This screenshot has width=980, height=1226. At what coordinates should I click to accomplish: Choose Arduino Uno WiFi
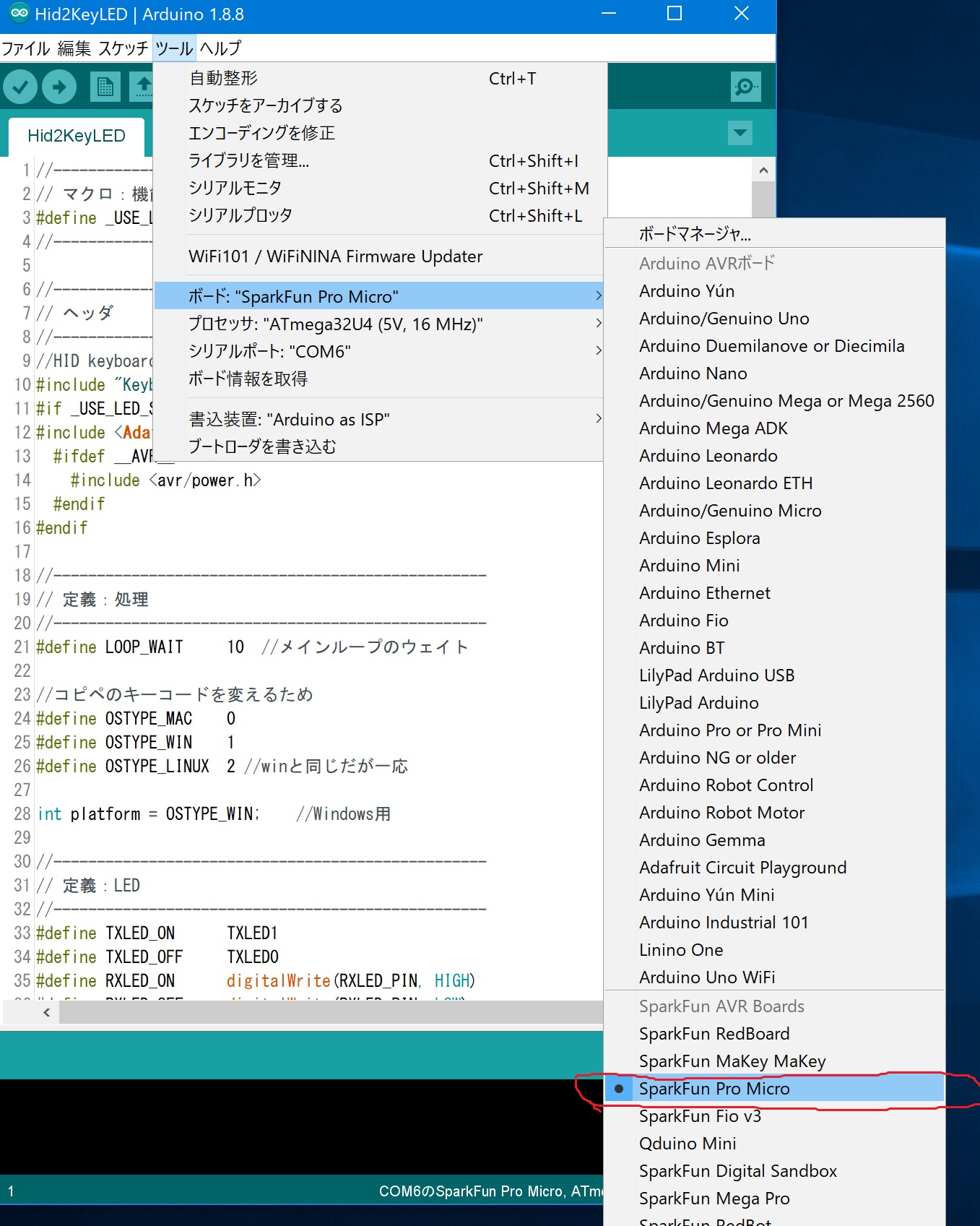[x=774, y=977]
